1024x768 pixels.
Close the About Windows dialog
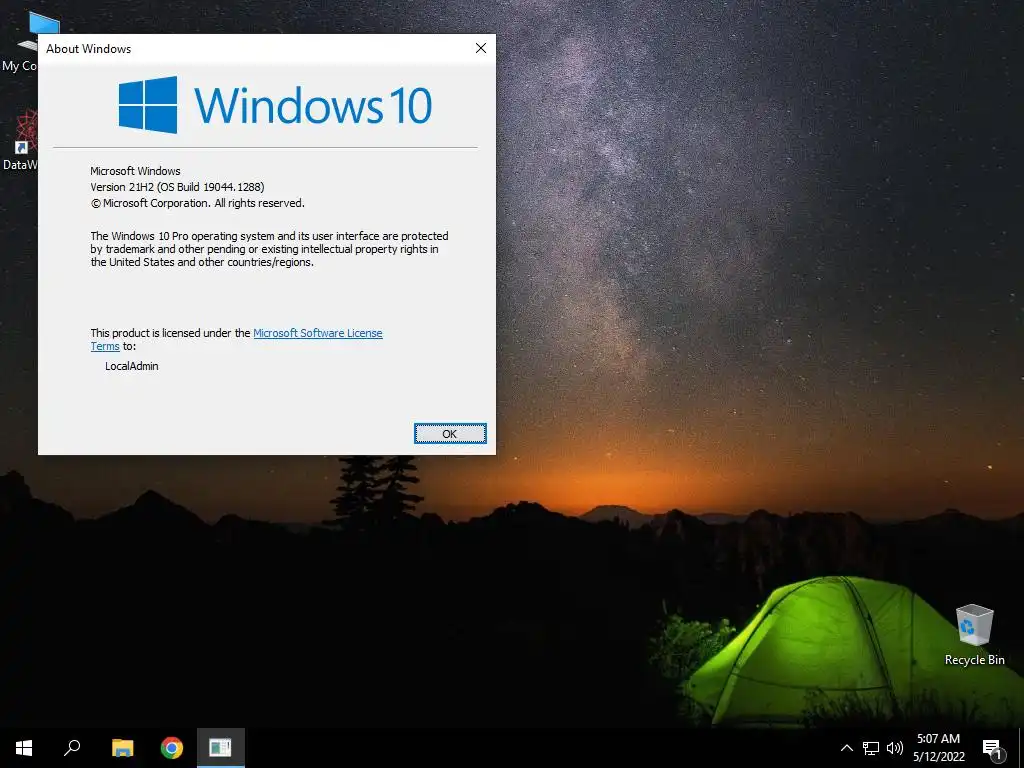coord(481,48)
